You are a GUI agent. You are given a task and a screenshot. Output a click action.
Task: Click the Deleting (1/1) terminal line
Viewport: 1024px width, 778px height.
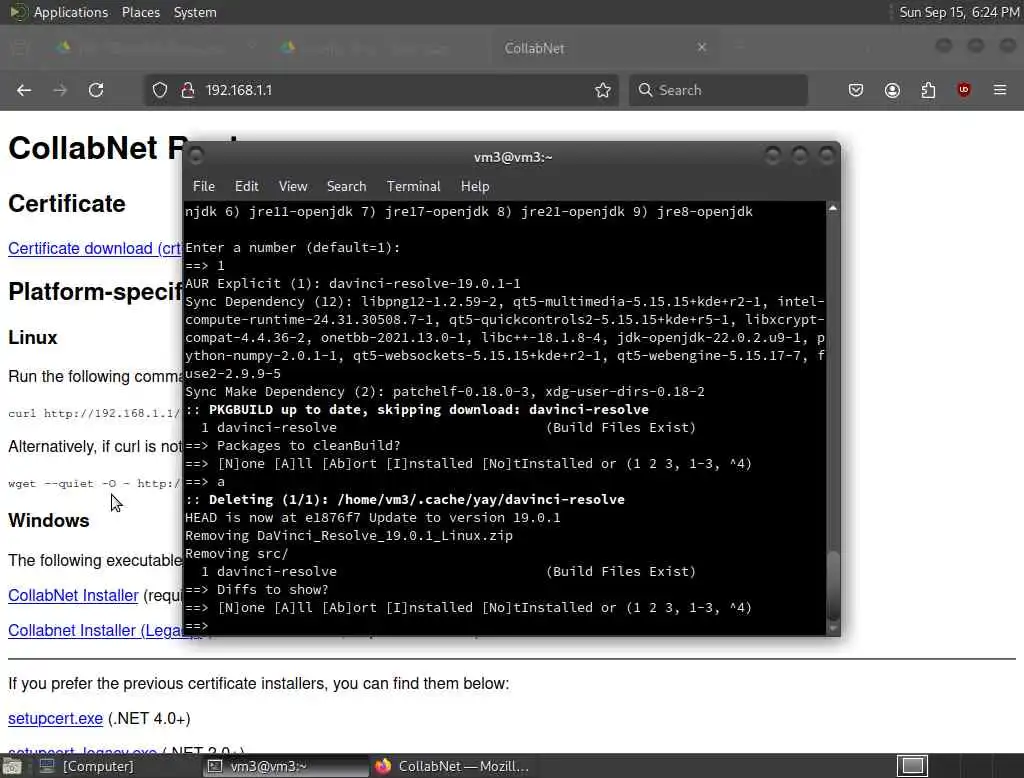[405, 500]
